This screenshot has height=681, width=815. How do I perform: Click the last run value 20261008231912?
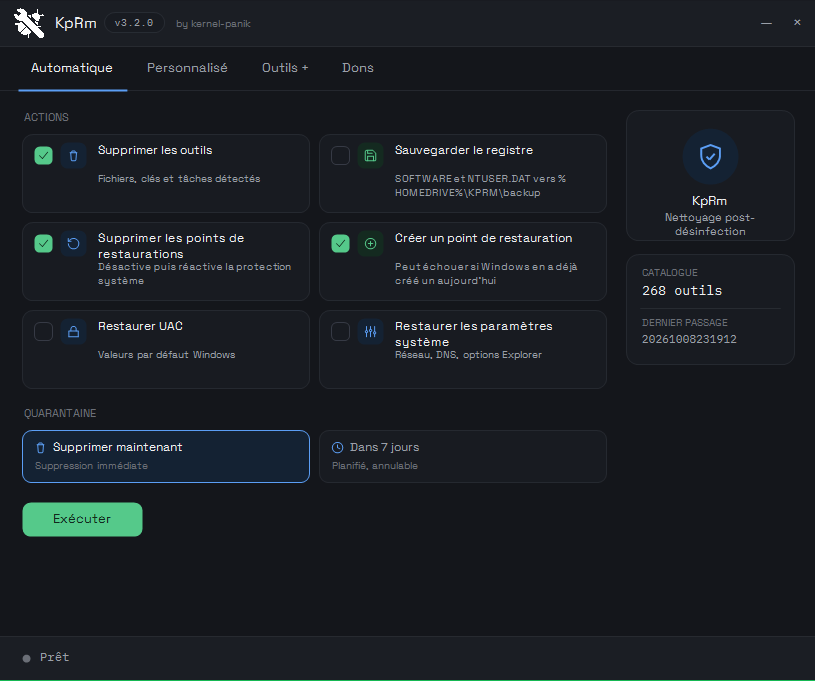click(689, 339)
